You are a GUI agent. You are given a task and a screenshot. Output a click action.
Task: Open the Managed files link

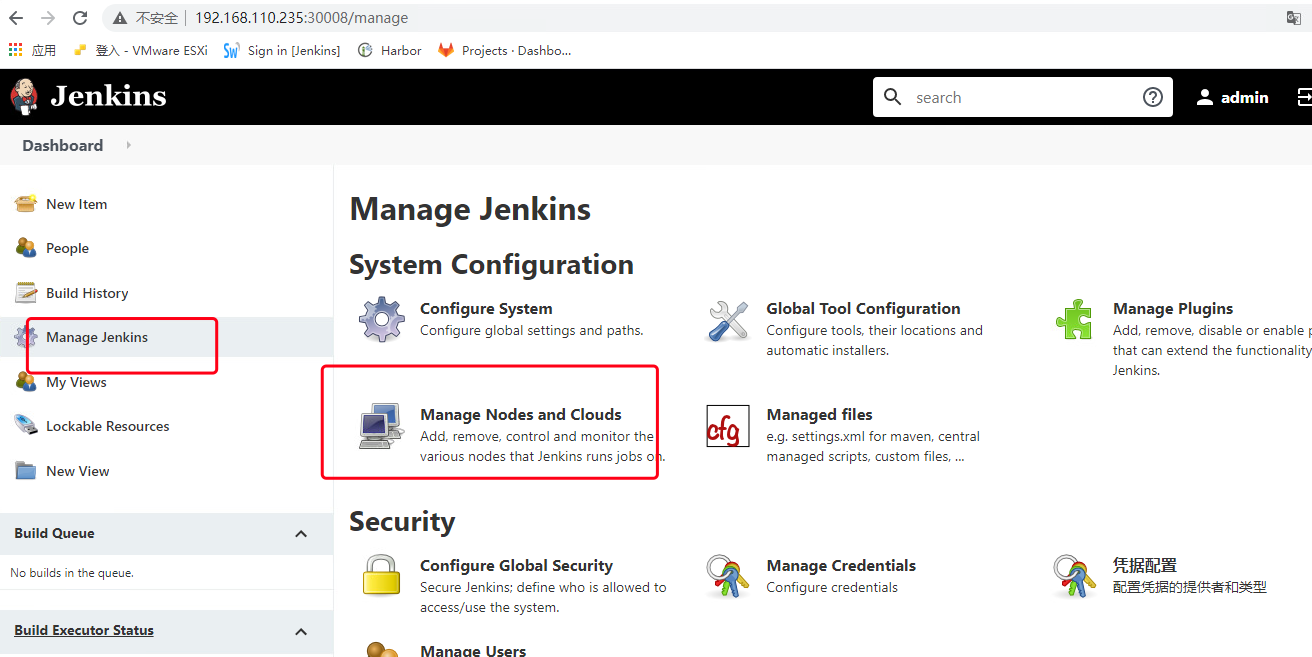coord(819,415)
